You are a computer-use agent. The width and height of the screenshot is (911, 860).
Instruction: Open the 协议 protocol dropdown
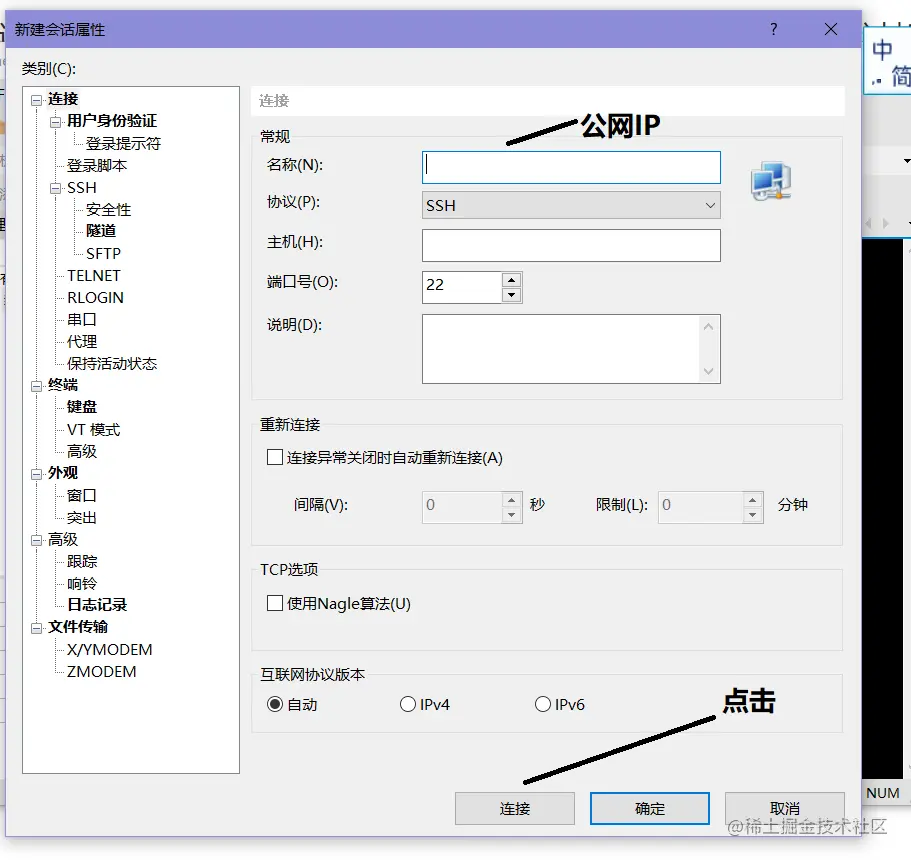tap(711, 205)
